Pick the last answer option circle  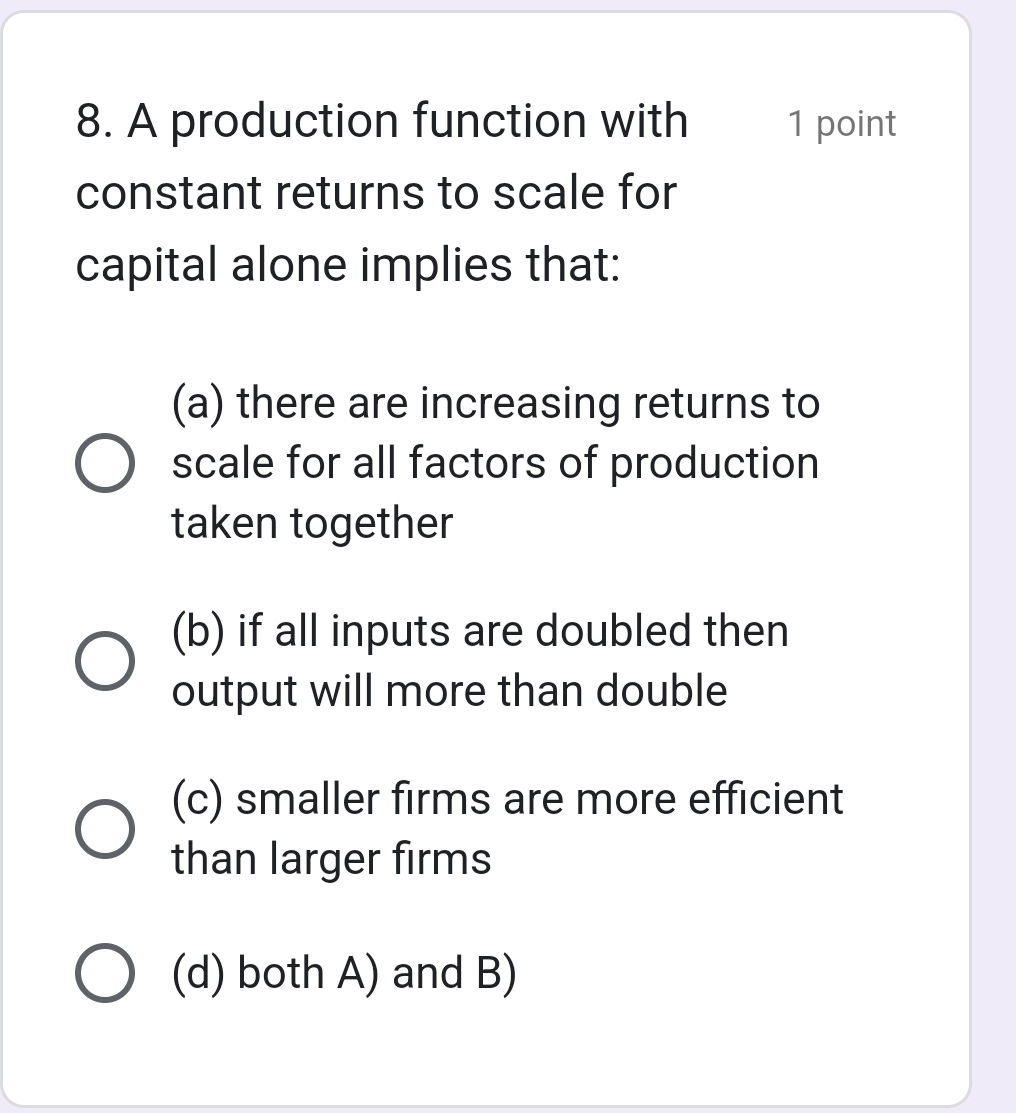(103, 970)
